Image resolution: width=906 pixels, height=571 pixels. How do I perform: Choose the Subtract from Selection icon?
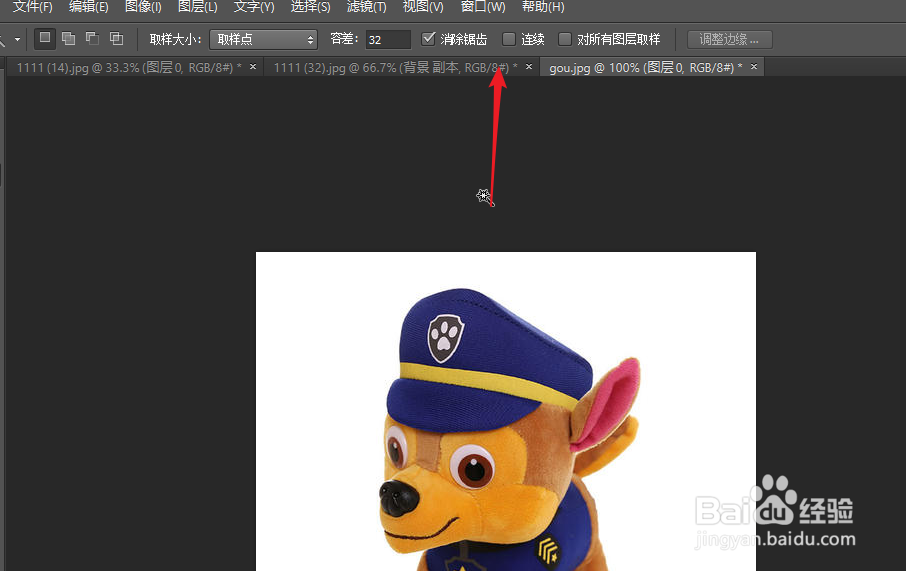tap(92, 39)
